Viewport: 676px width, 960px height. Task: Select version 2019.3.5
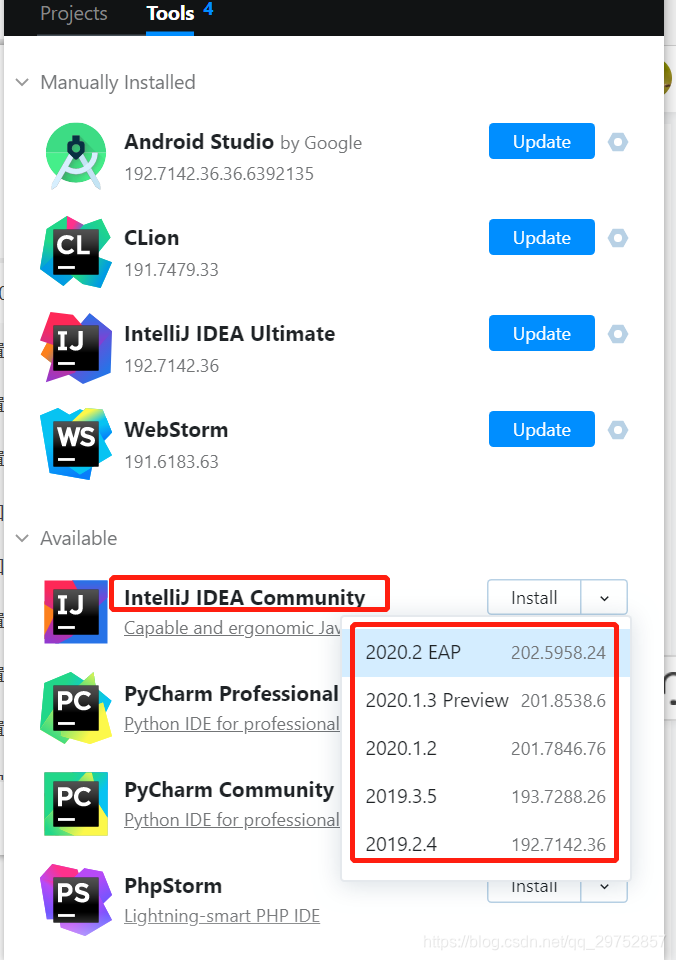486,796
